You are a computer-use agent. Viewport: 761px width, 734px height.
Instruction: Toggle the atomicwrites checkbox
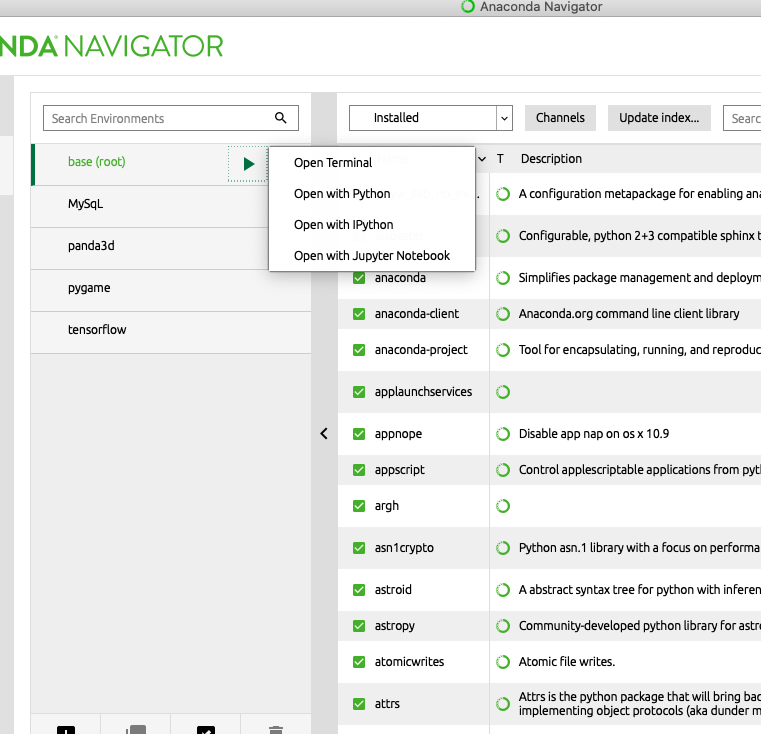pos(359,662)
